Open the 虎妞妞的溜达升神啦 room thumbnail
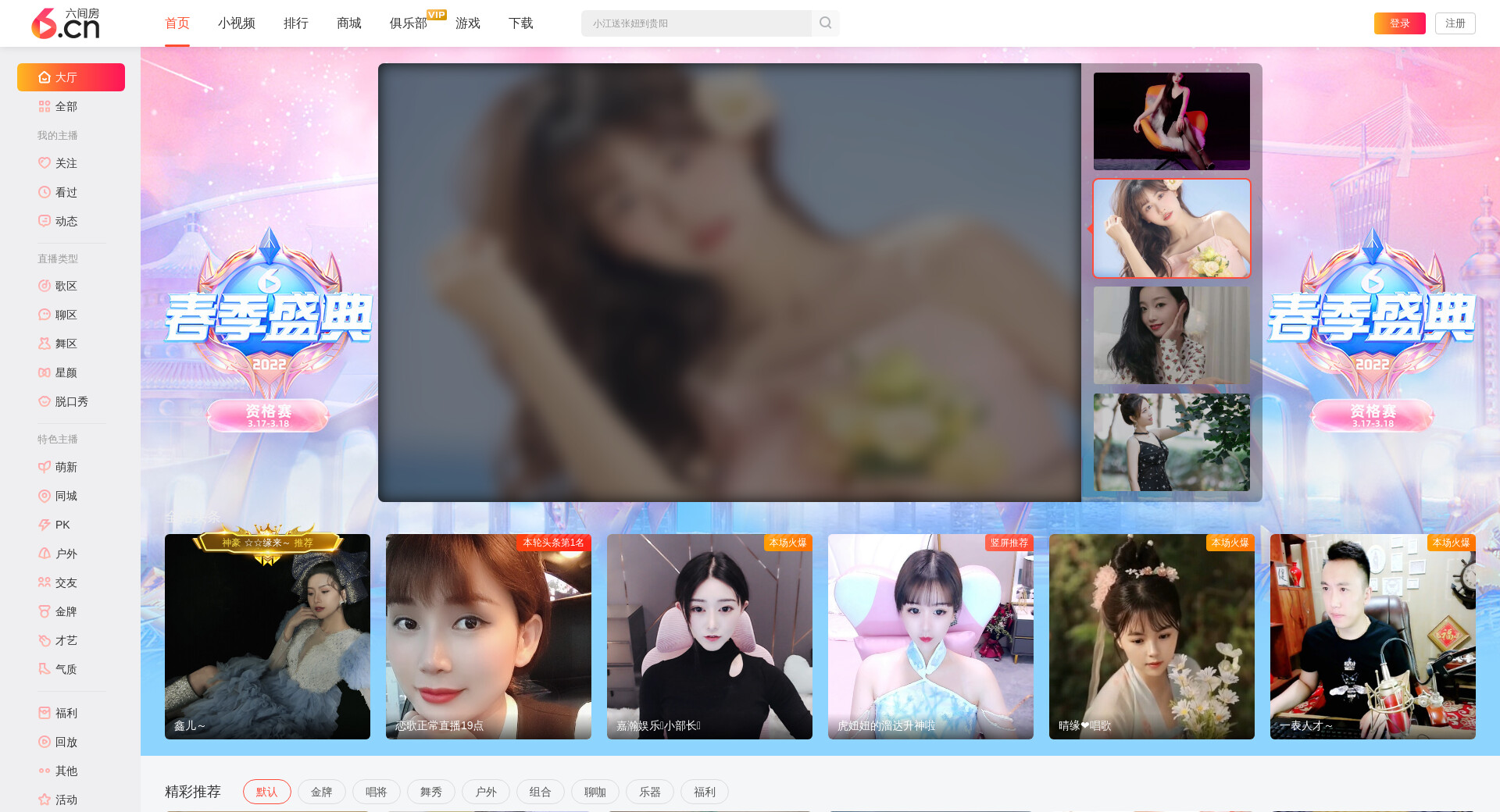This screenshot has width=1500, height=812. tap(930, 636)
